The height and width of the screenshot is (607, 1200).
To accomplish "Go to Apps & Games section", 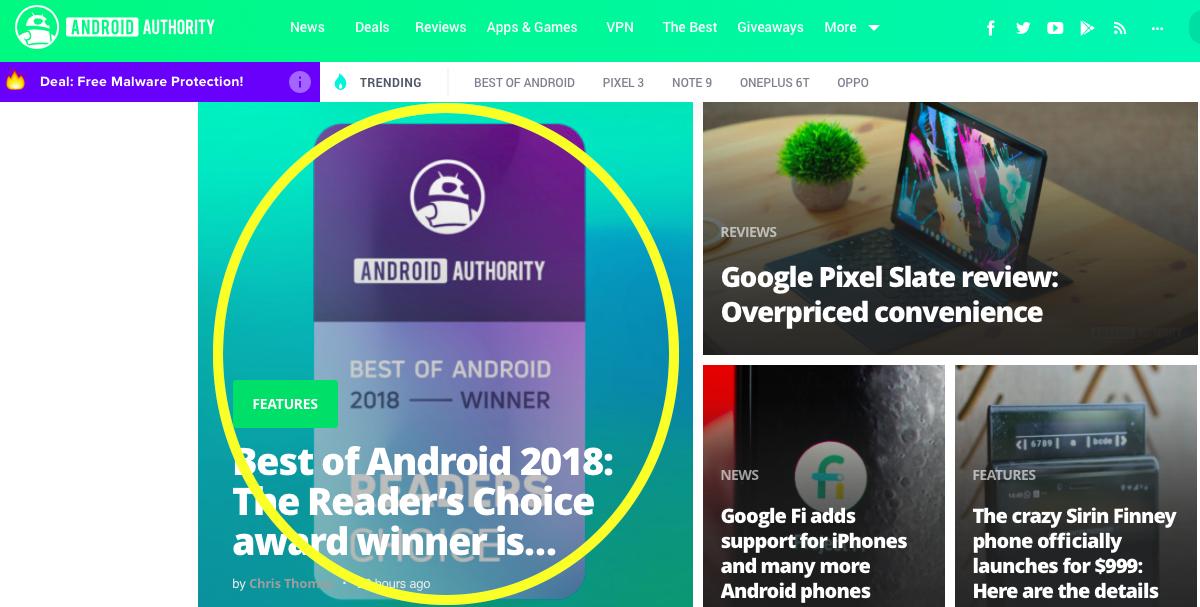I will point(532,27).
